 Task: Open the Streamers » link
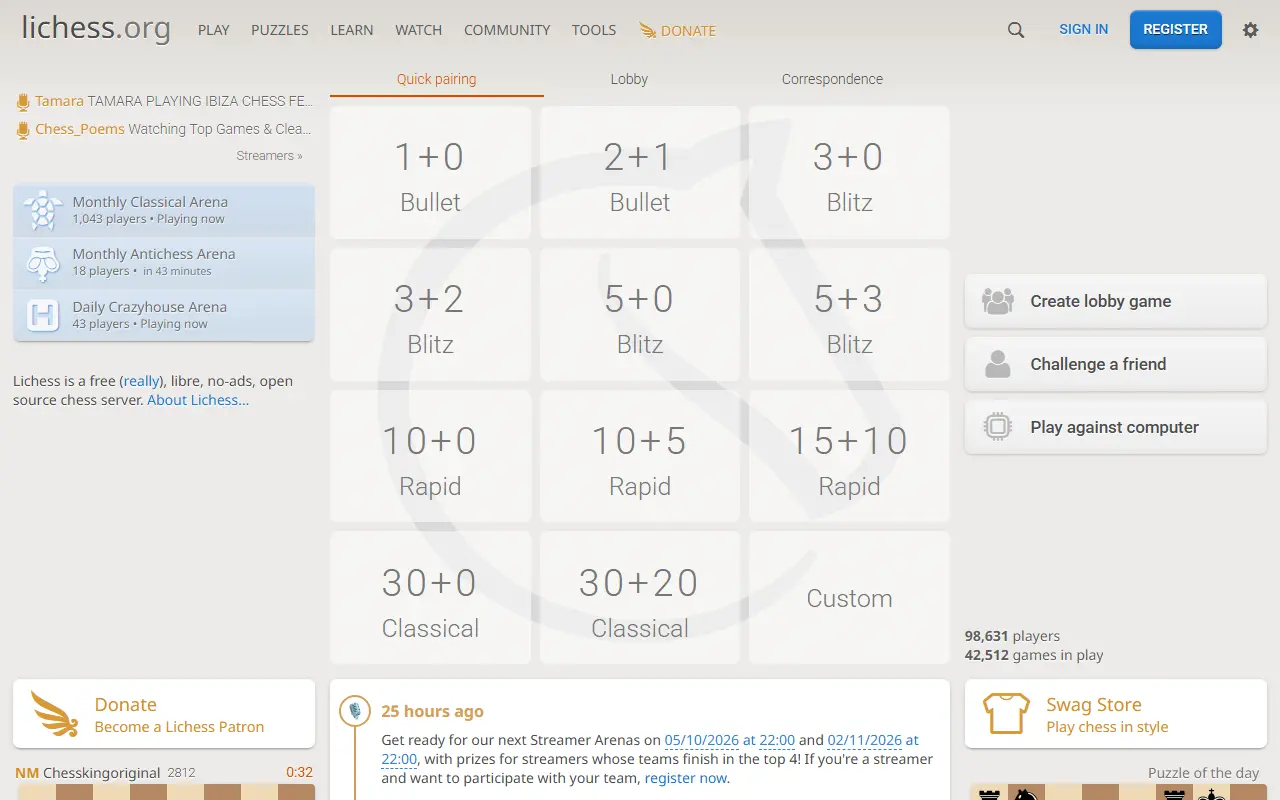[269, 156]
